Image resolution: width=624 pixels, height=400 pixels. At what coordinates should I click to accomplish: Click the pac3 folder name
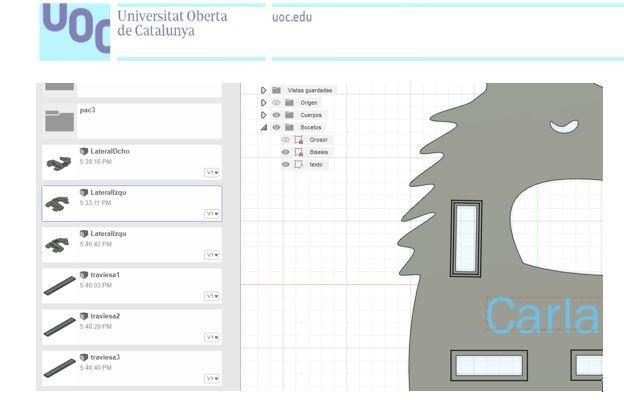(88, 110)
